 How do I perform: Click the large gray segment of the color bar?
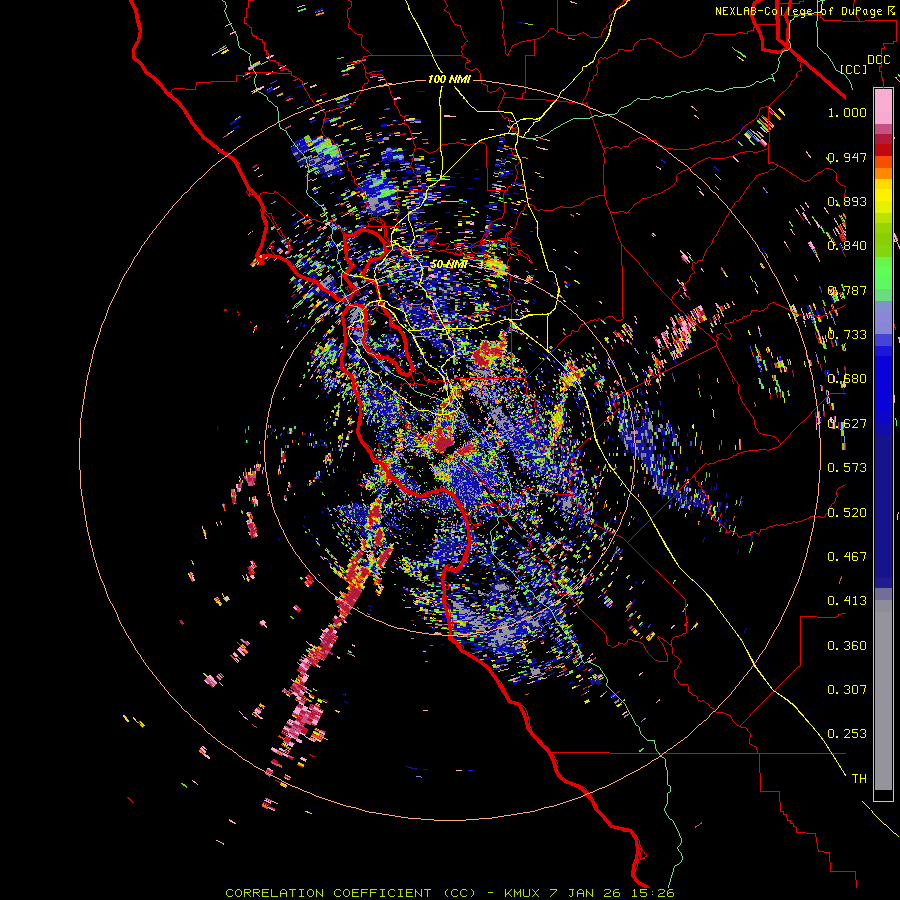(883, 695)
